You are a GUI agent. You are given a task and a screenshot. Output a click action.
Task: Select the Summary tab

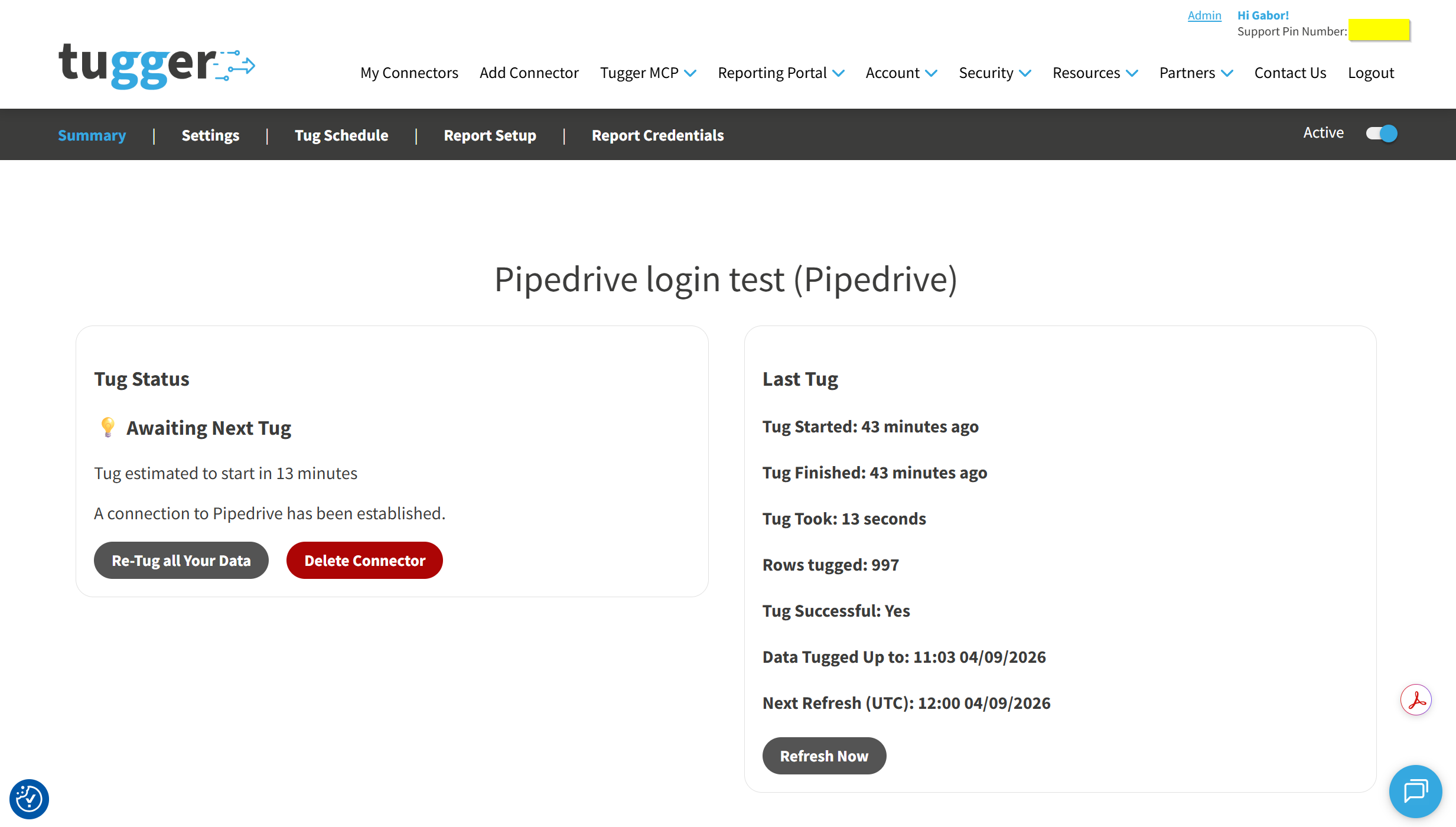click(x=92, y=135)
